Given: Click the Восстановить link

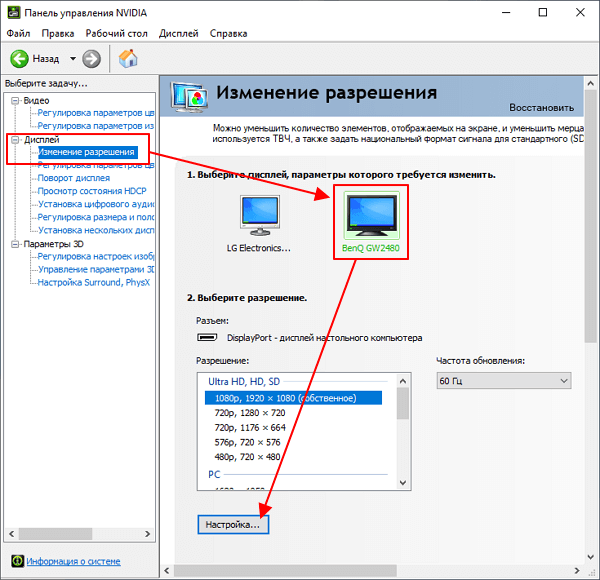Looking at the screenshot, I should point(541,108).
